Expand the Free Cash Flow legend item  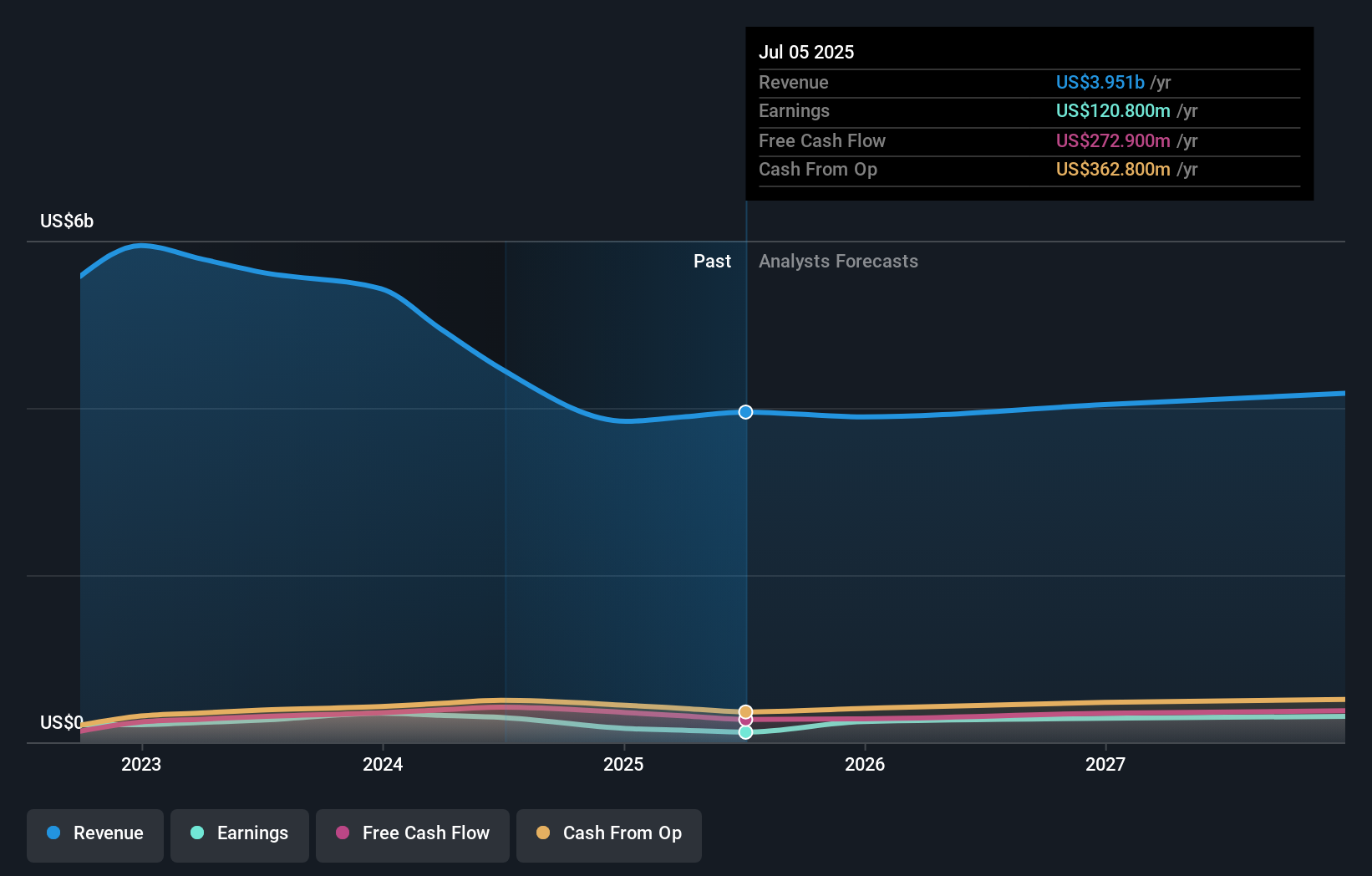tap(413, 833)
